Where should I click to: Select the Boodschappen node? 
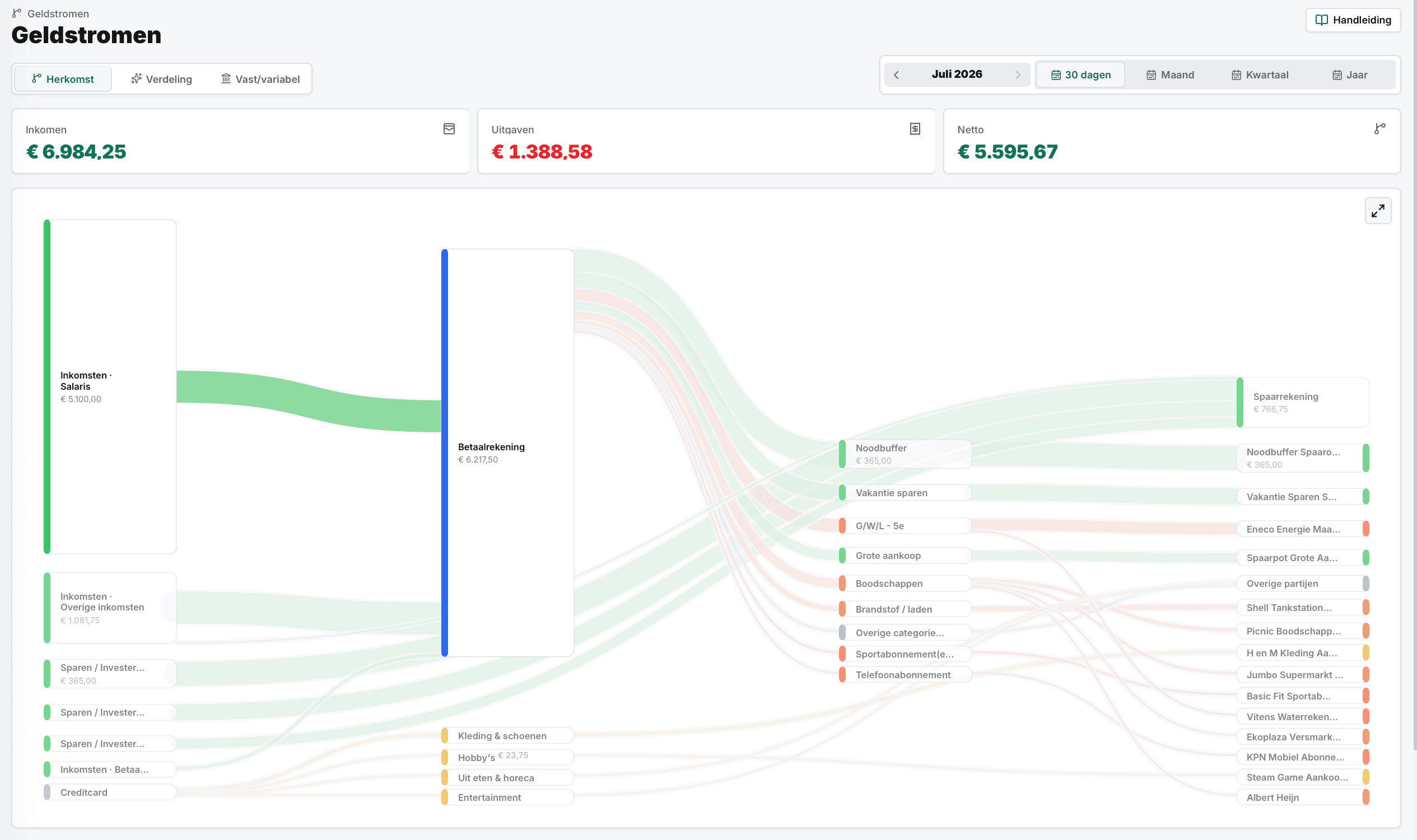(905, 583)
